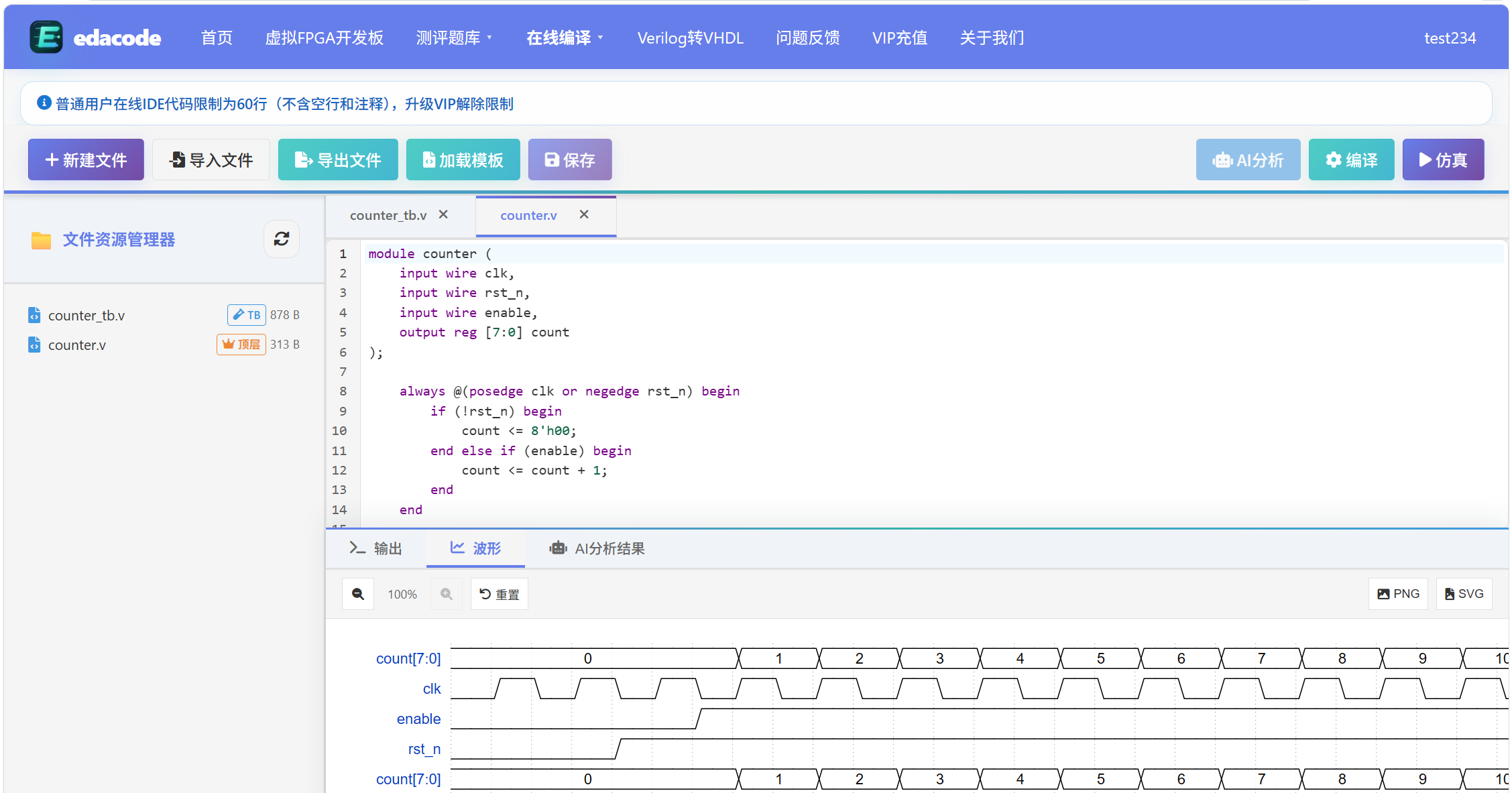
Task: Reset waveform zoom with 重置 button
Action: coord(500,594)
